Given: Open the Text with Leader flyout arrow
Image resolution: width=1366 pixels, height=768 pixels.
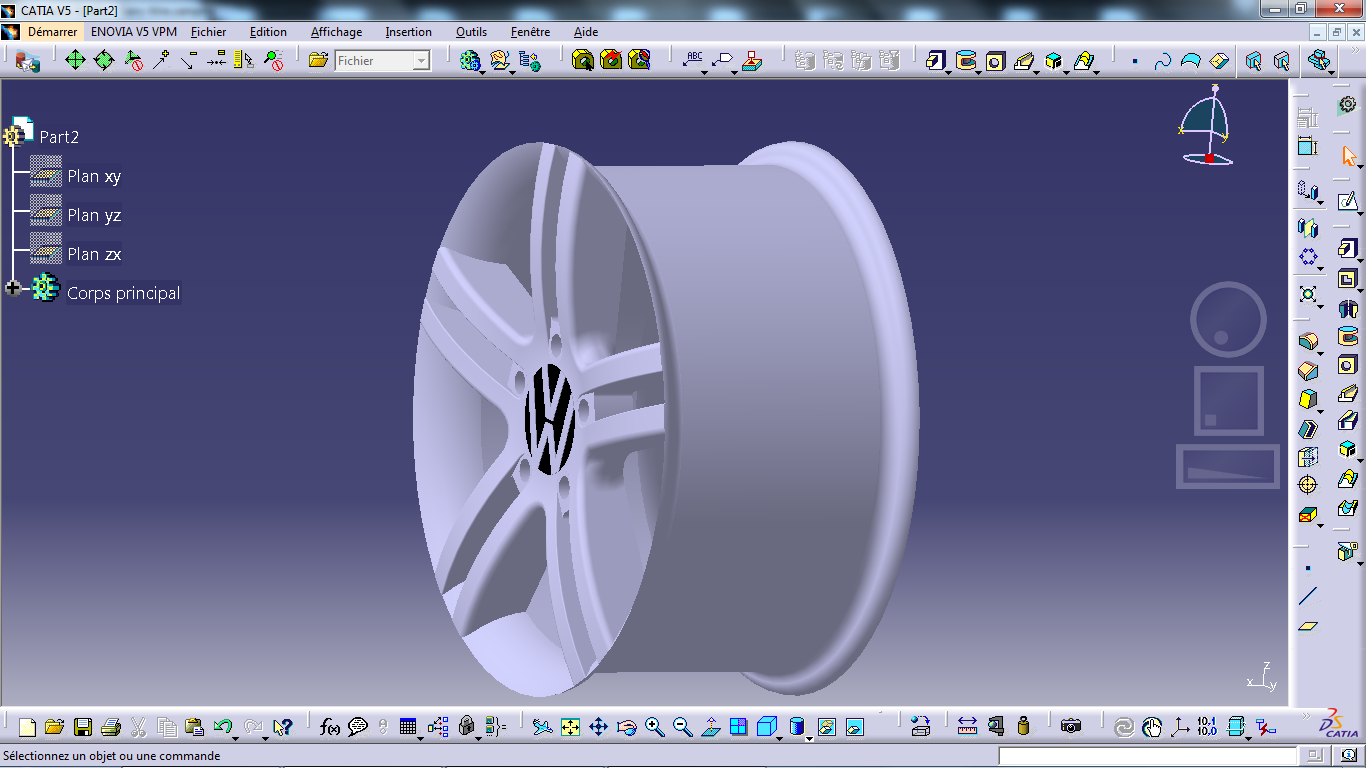Looking at the screenshot, I should point(704,72).
